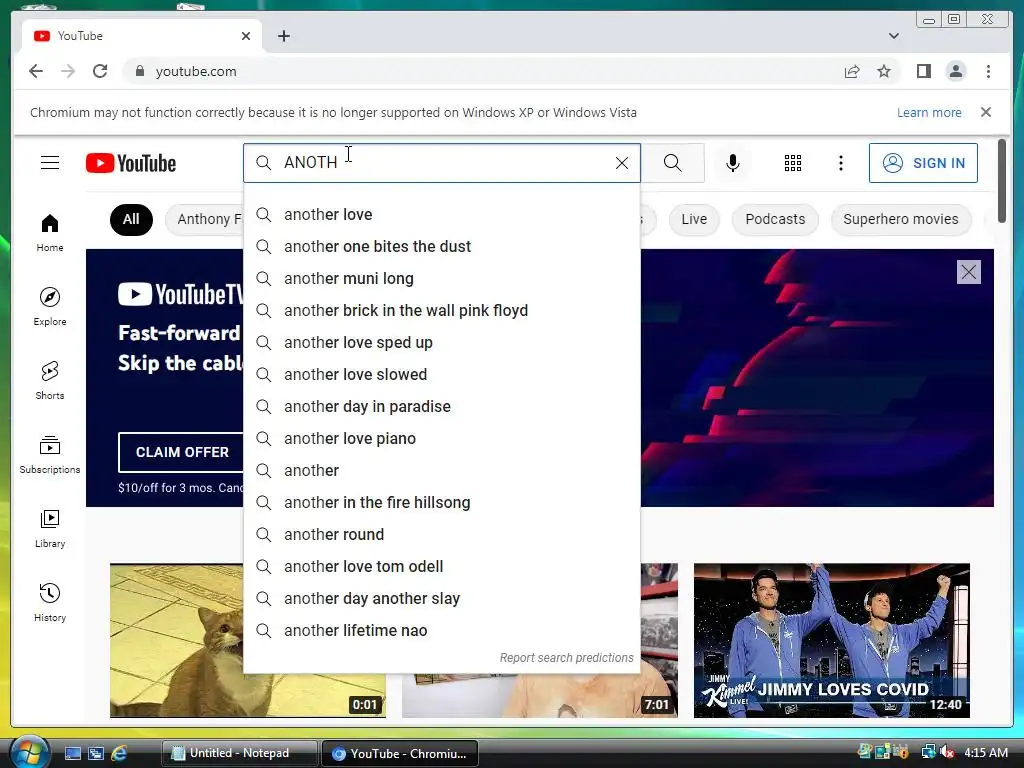Screen dimensions: 1024x768
Task: Click the SIGN IN button
Action: (923, 163)
